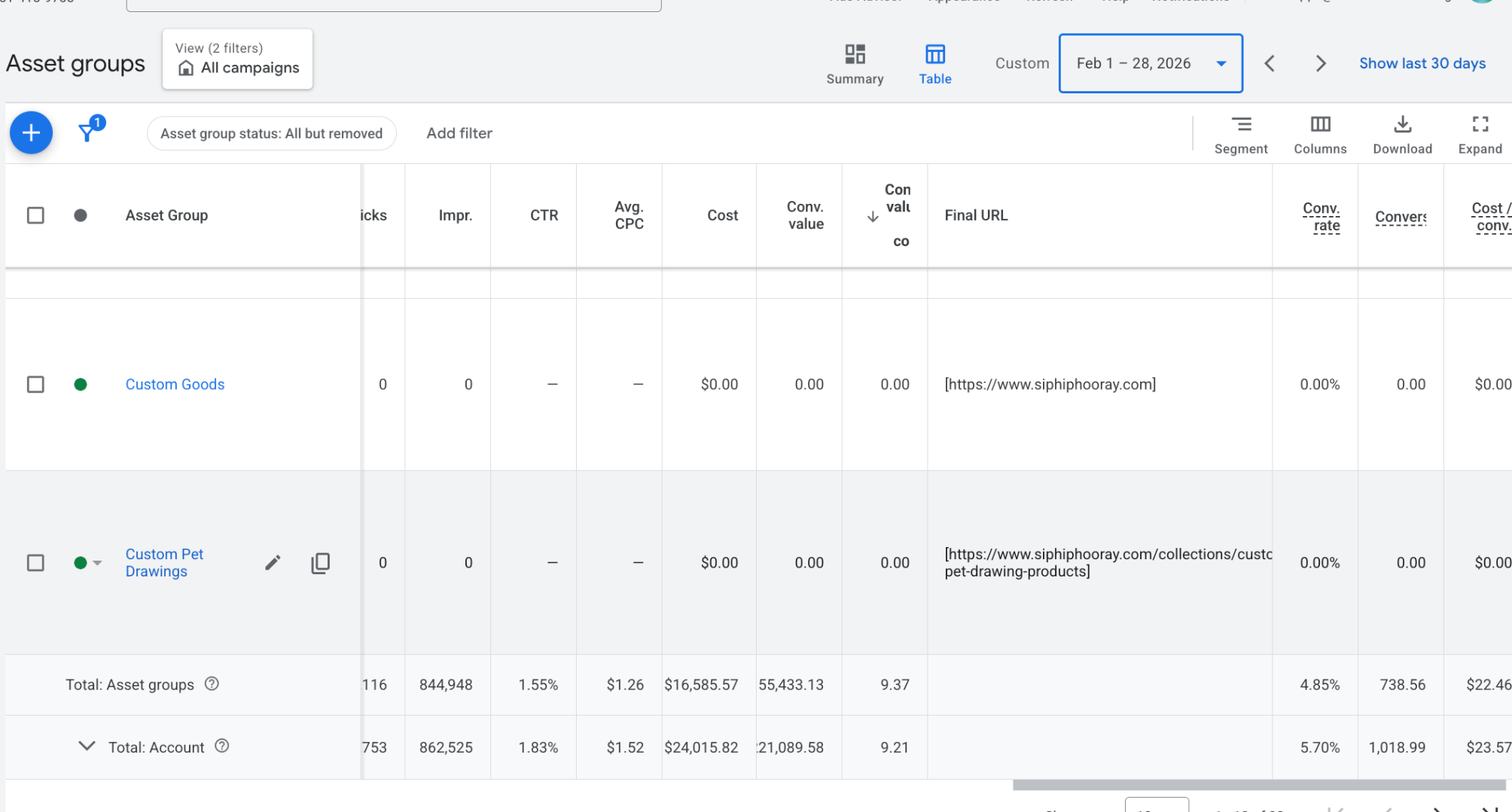Click Final URL of Custom Goods row
This screenshot has width=1512, height=812.
(x=1050, y=385)
